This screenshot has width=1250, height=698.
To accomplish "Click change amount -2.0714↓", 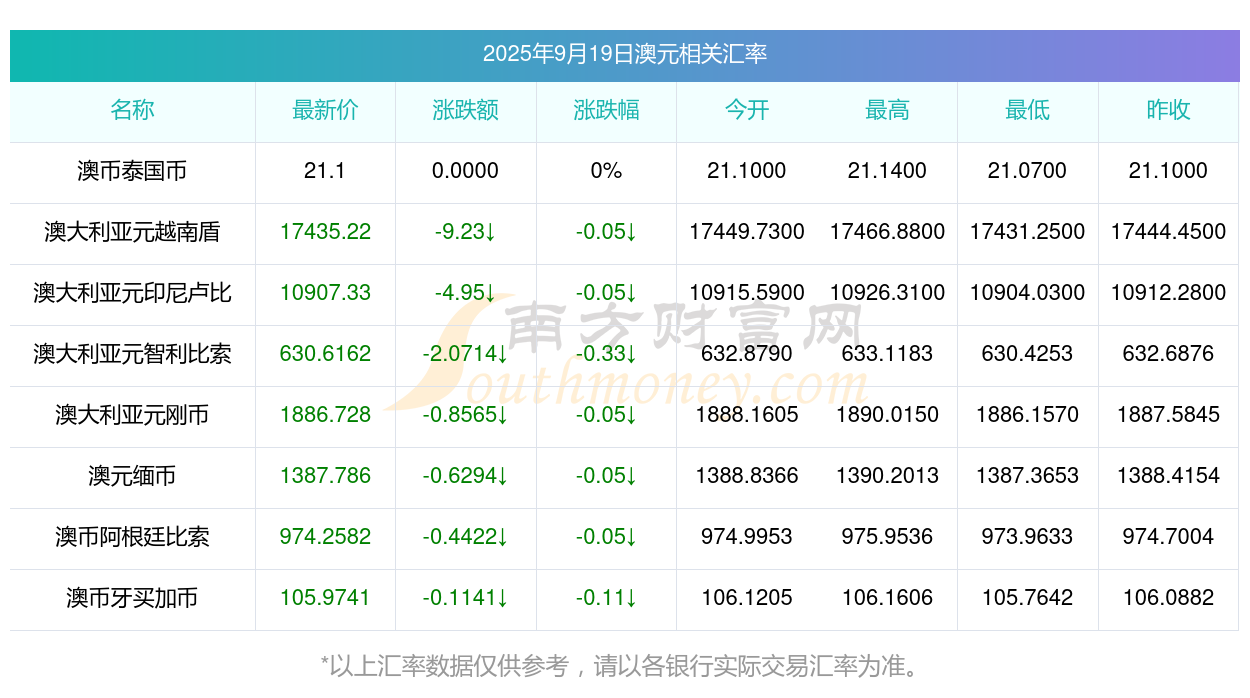I will (465, 354).
